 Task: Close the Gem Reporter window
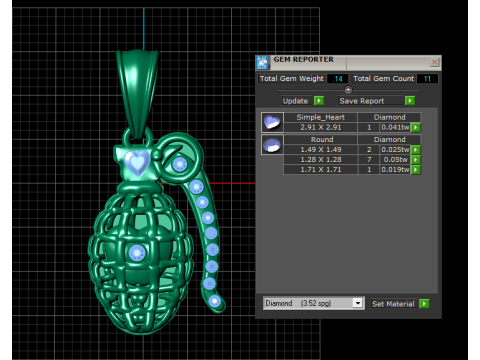(434, 62)
